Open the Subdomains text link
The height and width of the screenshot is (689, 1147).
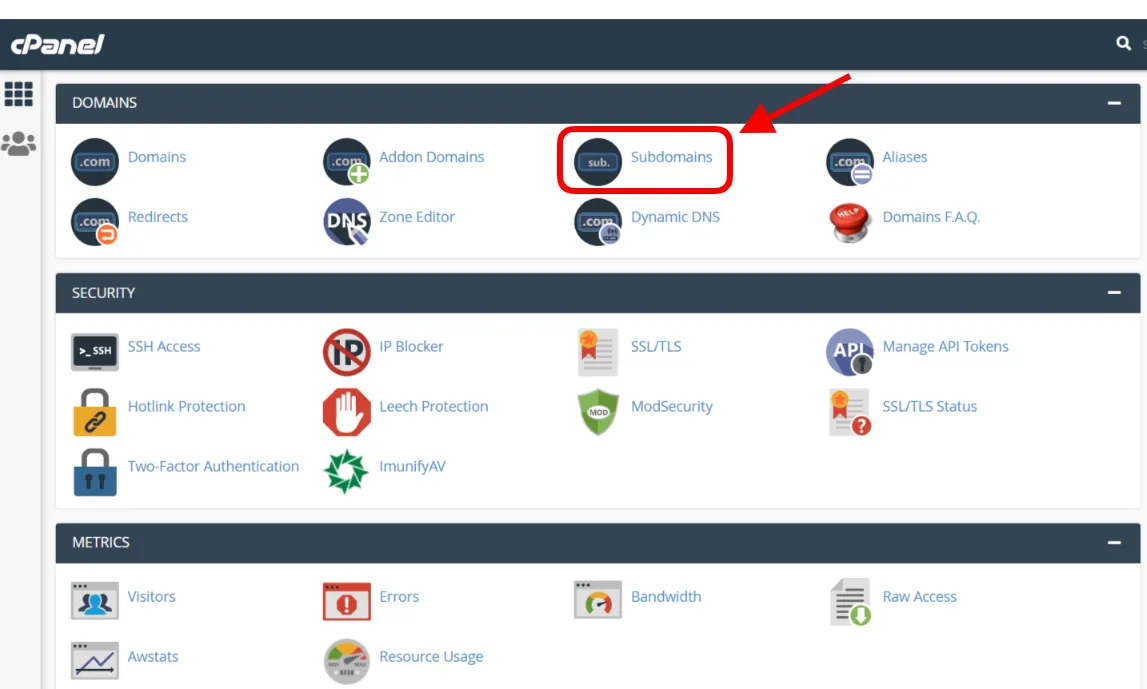[672, 157]
